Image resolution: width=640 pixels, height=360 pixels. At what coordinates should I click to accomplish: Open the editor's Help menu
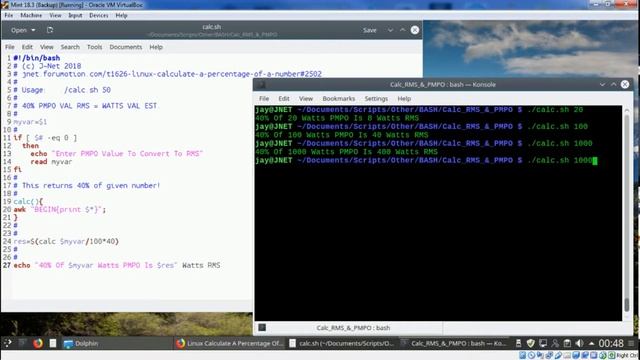coord(156,47)
